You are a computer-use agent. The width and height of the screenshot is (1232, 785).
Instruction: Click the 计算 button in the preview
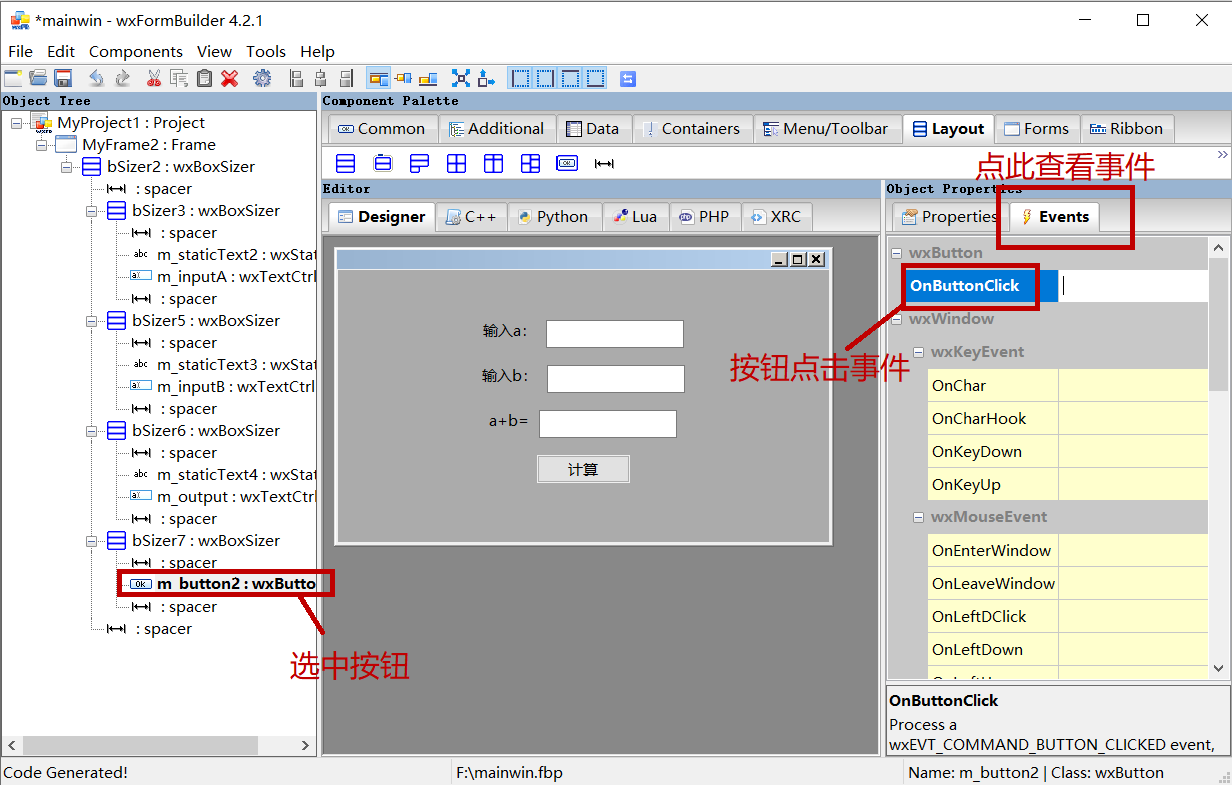pyautogui.click(x=583, y=468)
